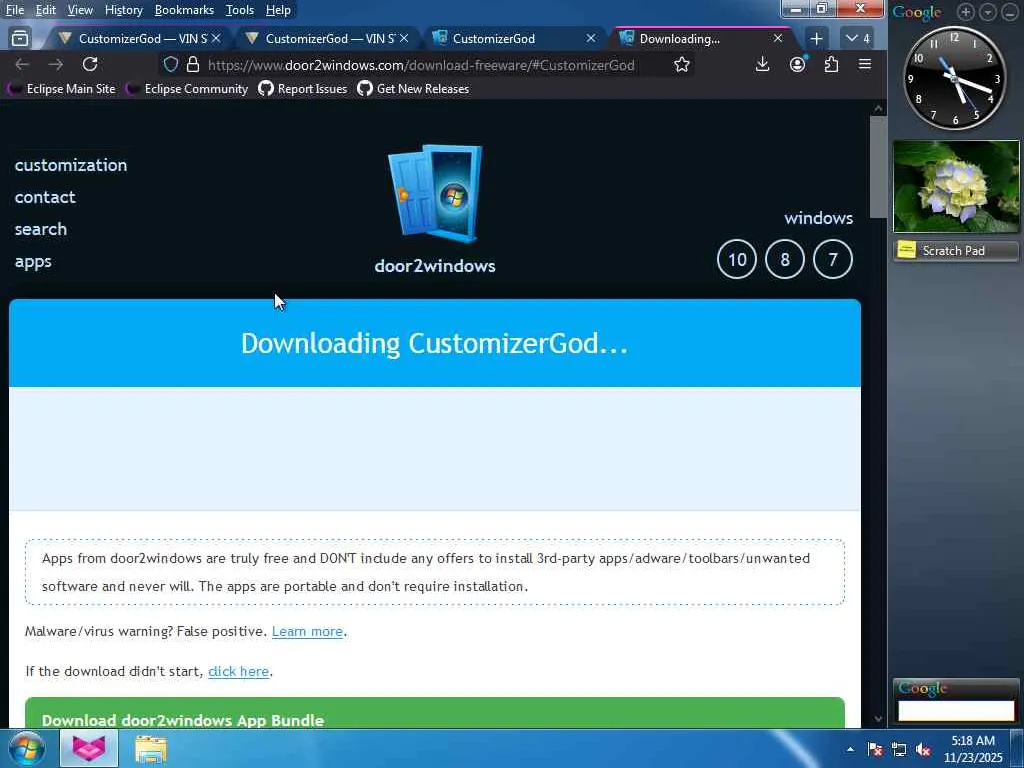Open the Downloads panel
This screenshot has height=768, width=1024.
pos(762,64)
